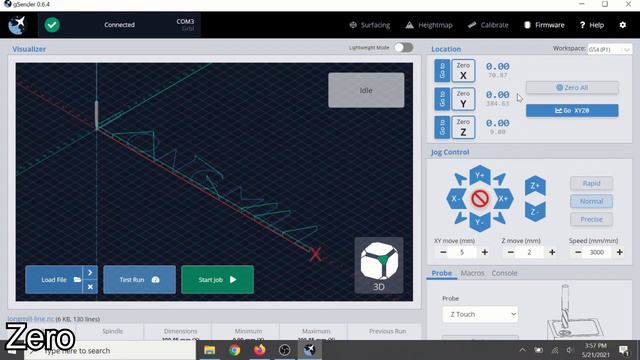Image resolution: width=640 pixels, height=360 pixels.
Task: Click the red cancel jog button
Action: [480, 199]
